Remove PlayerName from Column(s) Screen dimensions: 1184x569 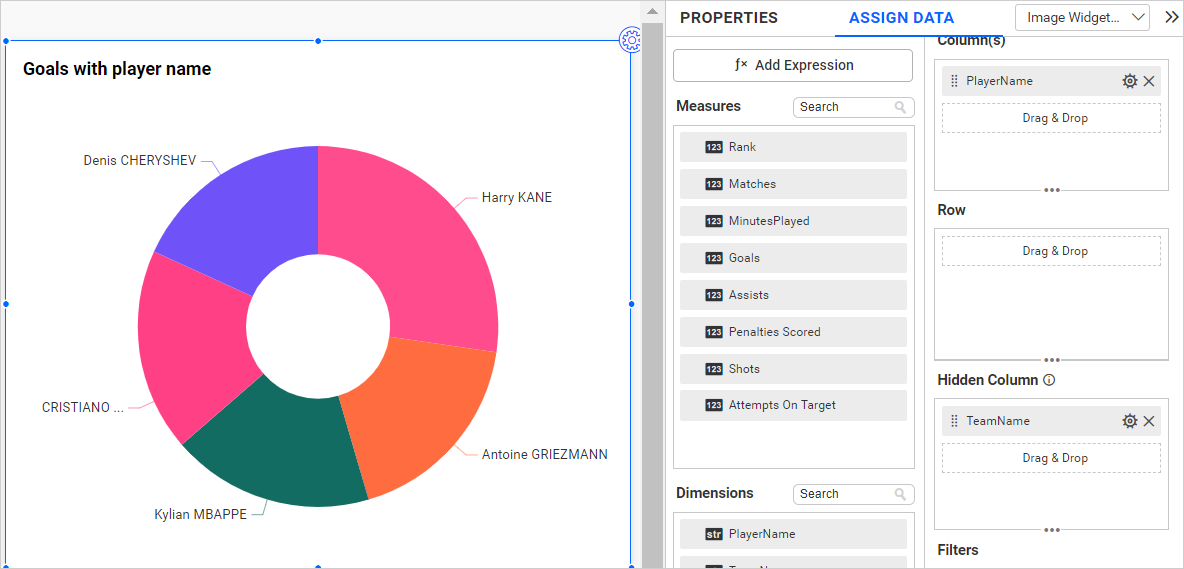click(x=1149, y=81)
